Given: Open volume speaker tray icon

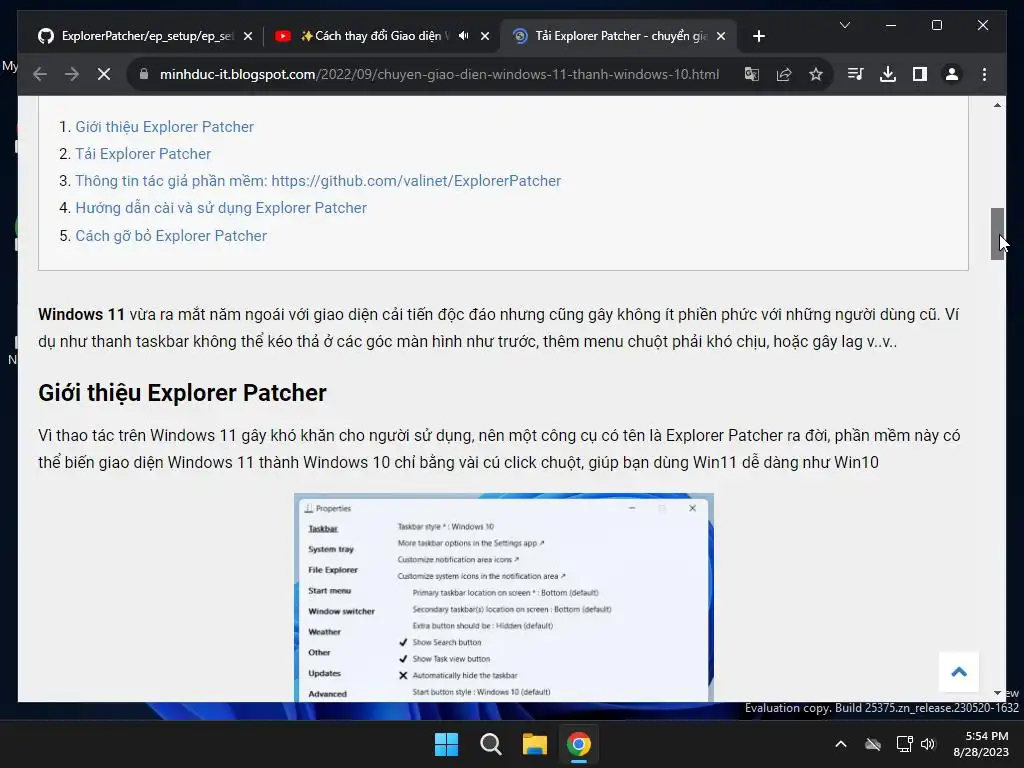Looking at the screenshot, I should coord(928,744).
